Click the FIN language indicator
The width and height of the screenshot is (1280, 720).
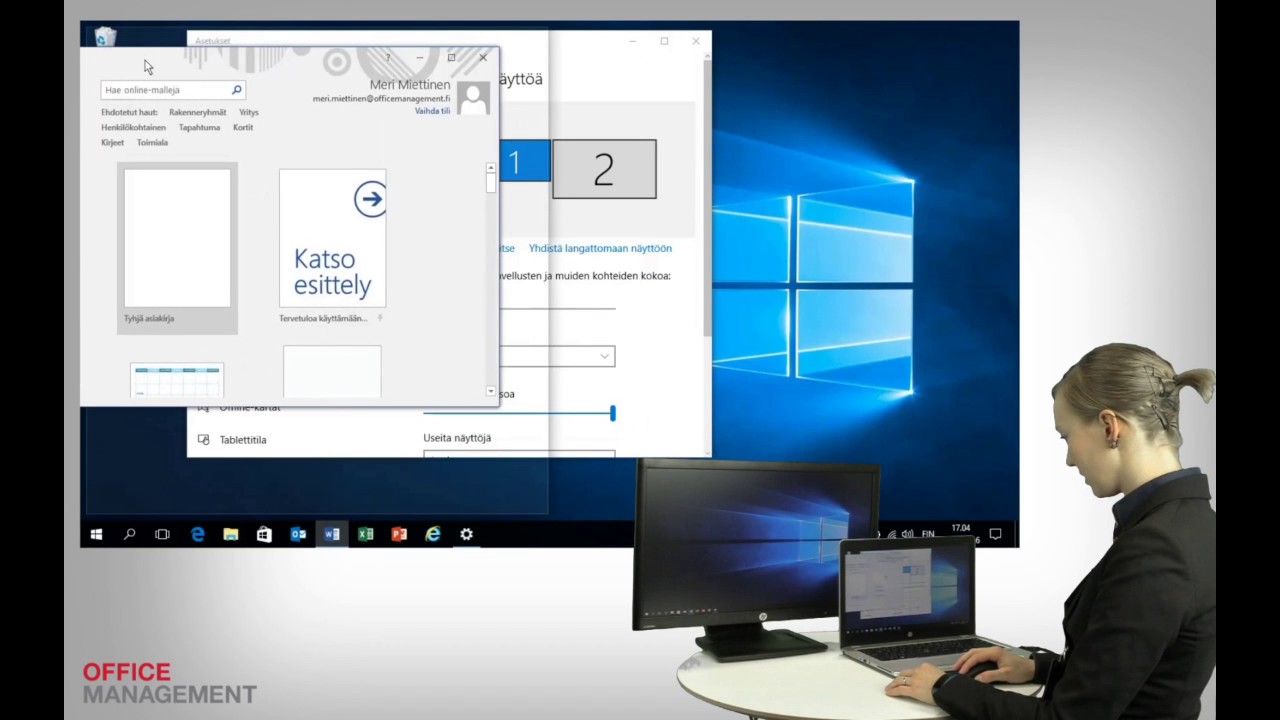click(928, 534)
